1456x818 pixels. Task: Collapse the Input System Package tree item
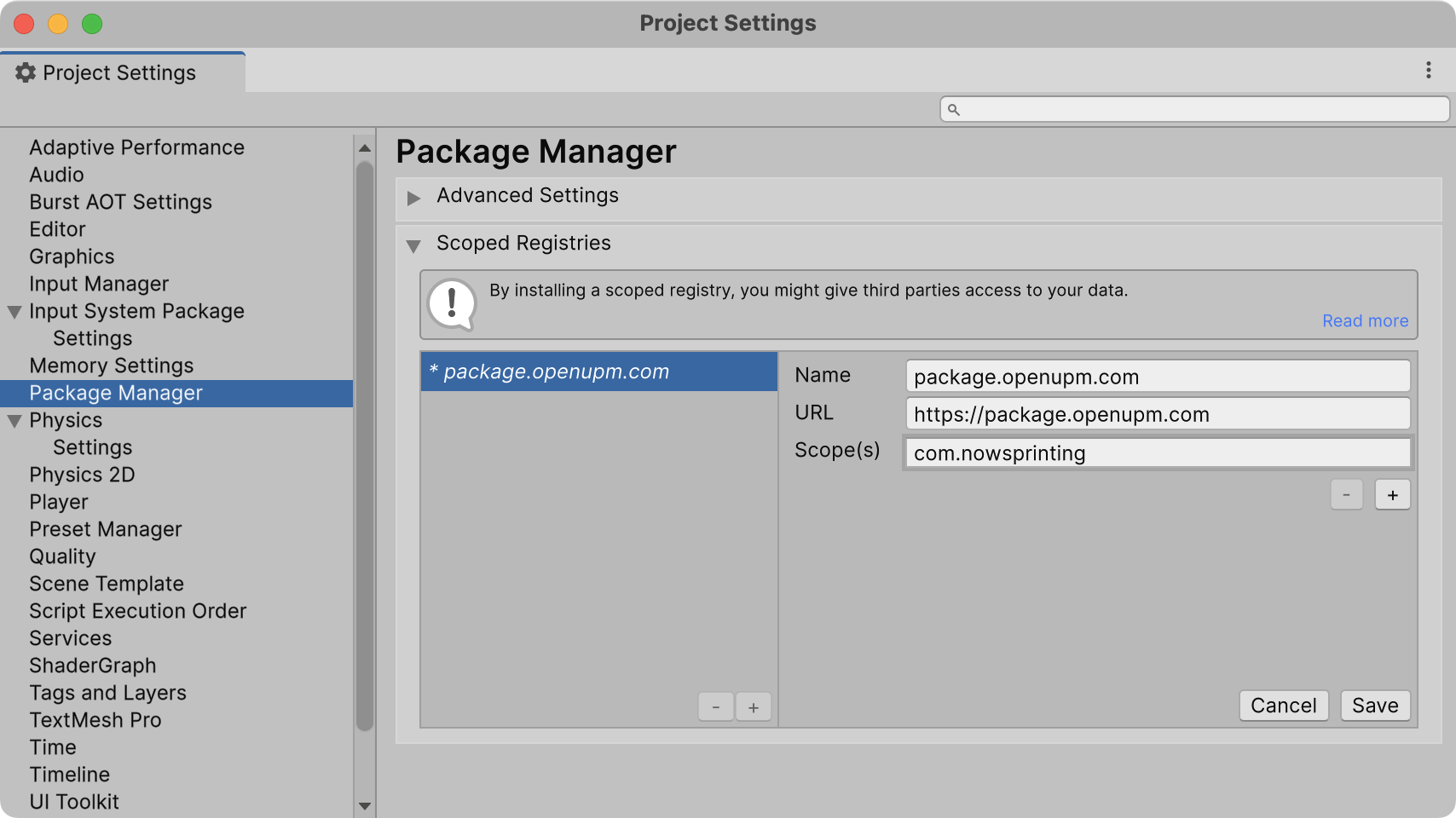(x=14, y=312)
